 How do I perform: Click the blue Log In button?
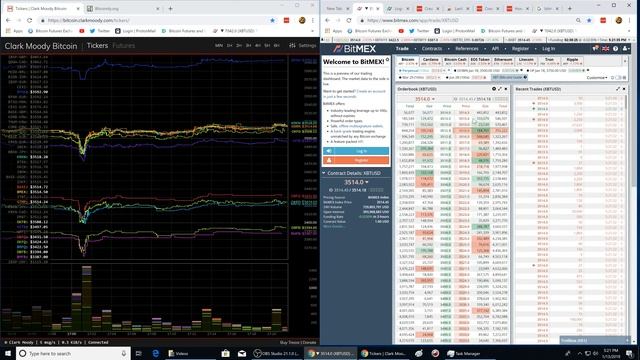356,151
